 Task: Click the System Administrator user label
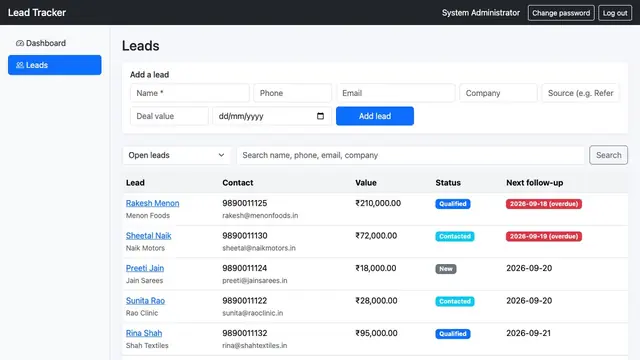click(x=481, y=13)
